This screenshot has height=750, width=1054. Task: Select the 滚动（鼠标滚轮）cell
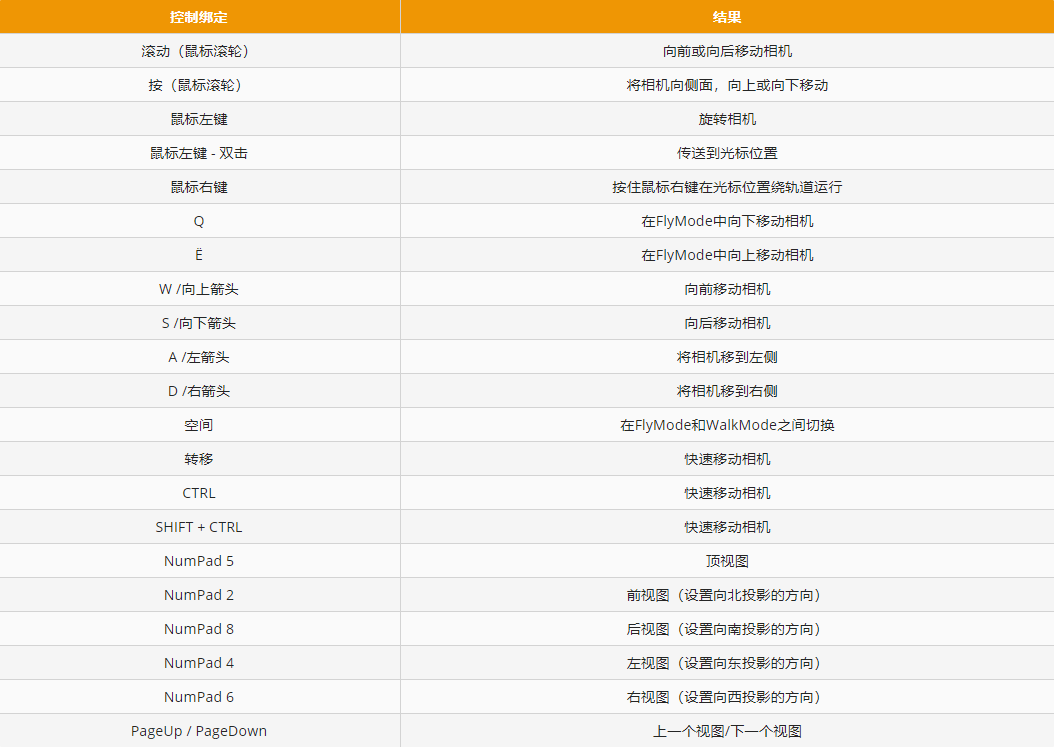199,51
